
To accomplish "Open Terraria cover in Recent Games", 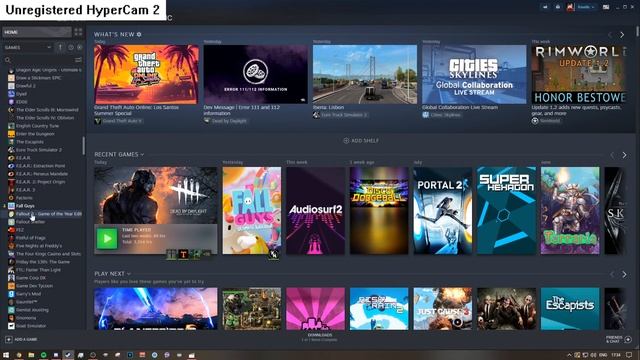I will 570,210.
